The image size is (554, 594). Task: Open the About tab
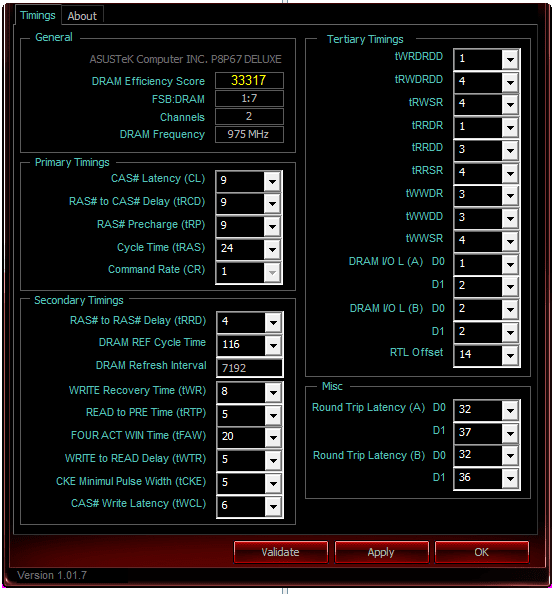coord(82,16)
